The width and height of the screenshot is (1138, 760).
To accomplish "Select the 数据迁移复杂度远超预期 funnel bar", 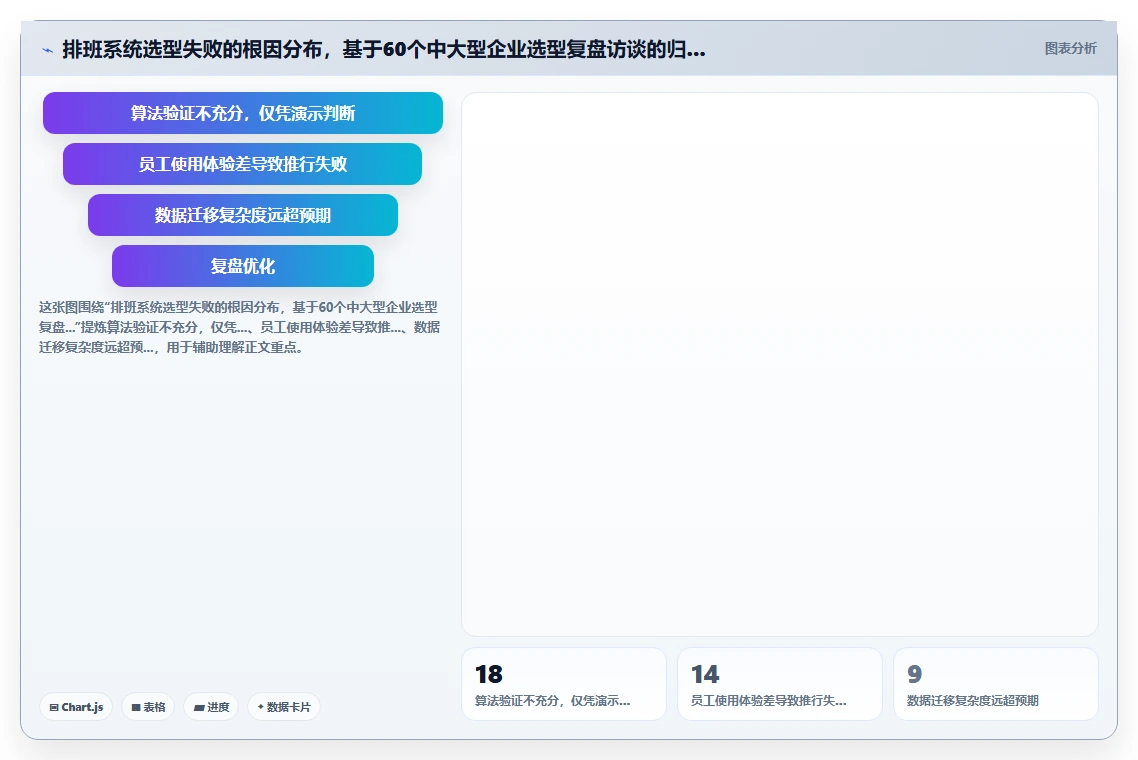I will pos(242,215).
